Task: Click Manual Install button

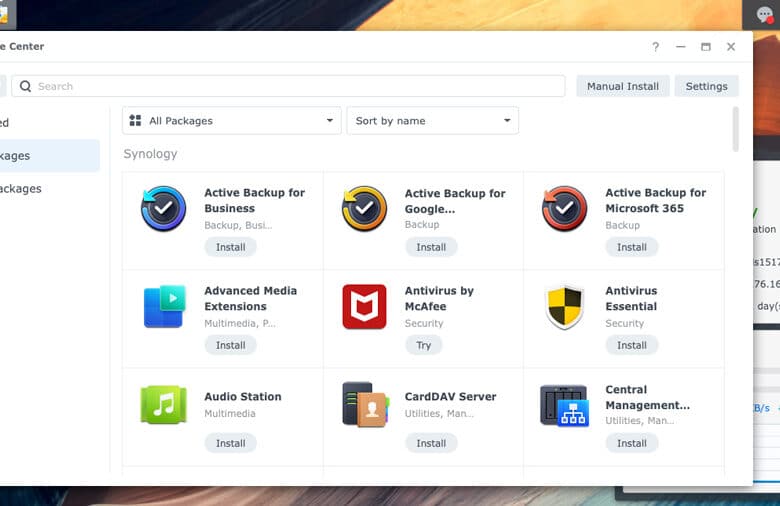Action: click(623, 86)
